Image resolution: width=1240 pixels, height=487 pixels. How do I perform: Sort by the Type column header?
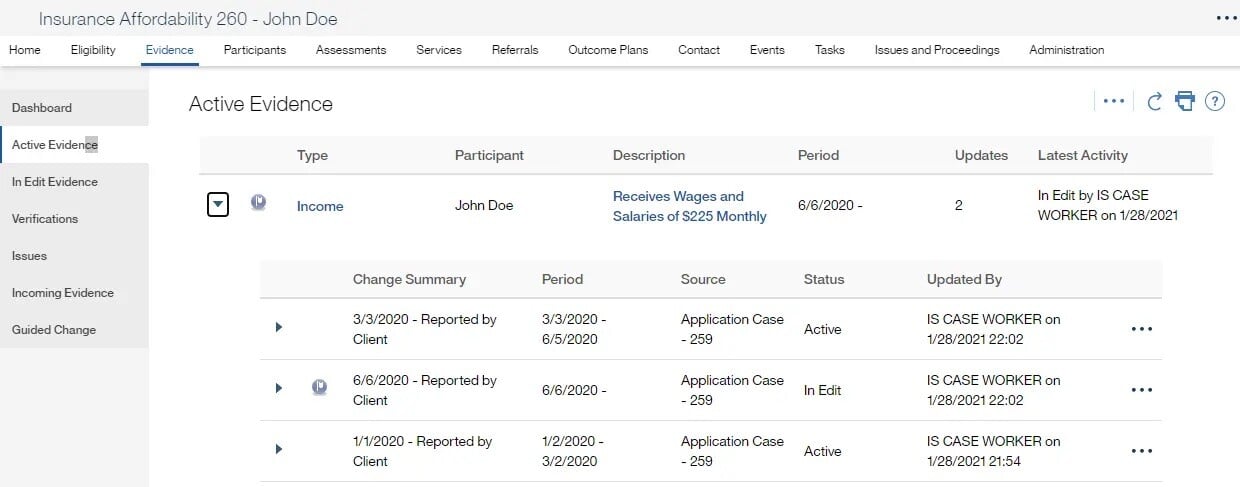[312, 155]
